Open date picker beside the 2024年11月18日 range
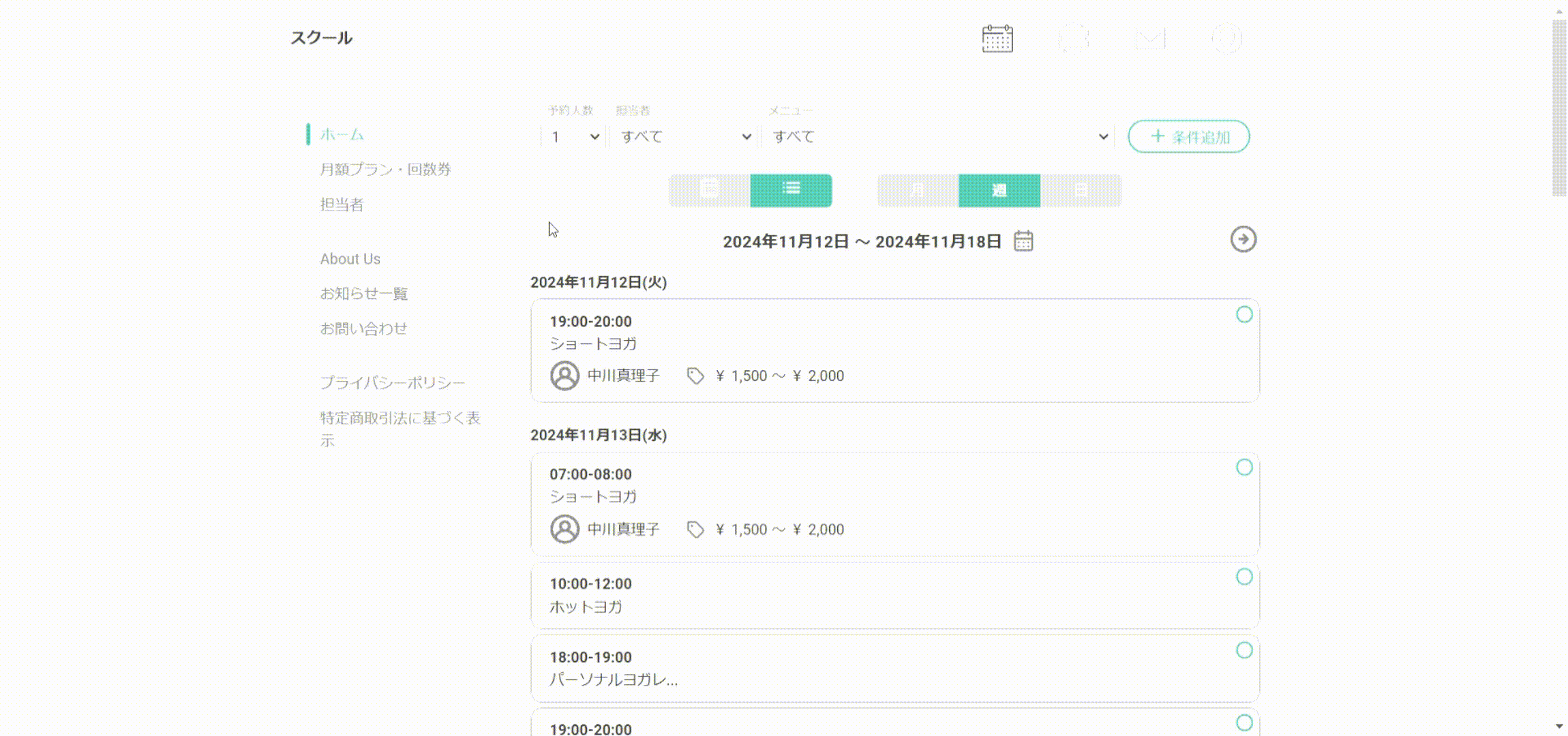Viewport: 1568px width, 736px height. pyautogui.click(x=1023, y=241)
